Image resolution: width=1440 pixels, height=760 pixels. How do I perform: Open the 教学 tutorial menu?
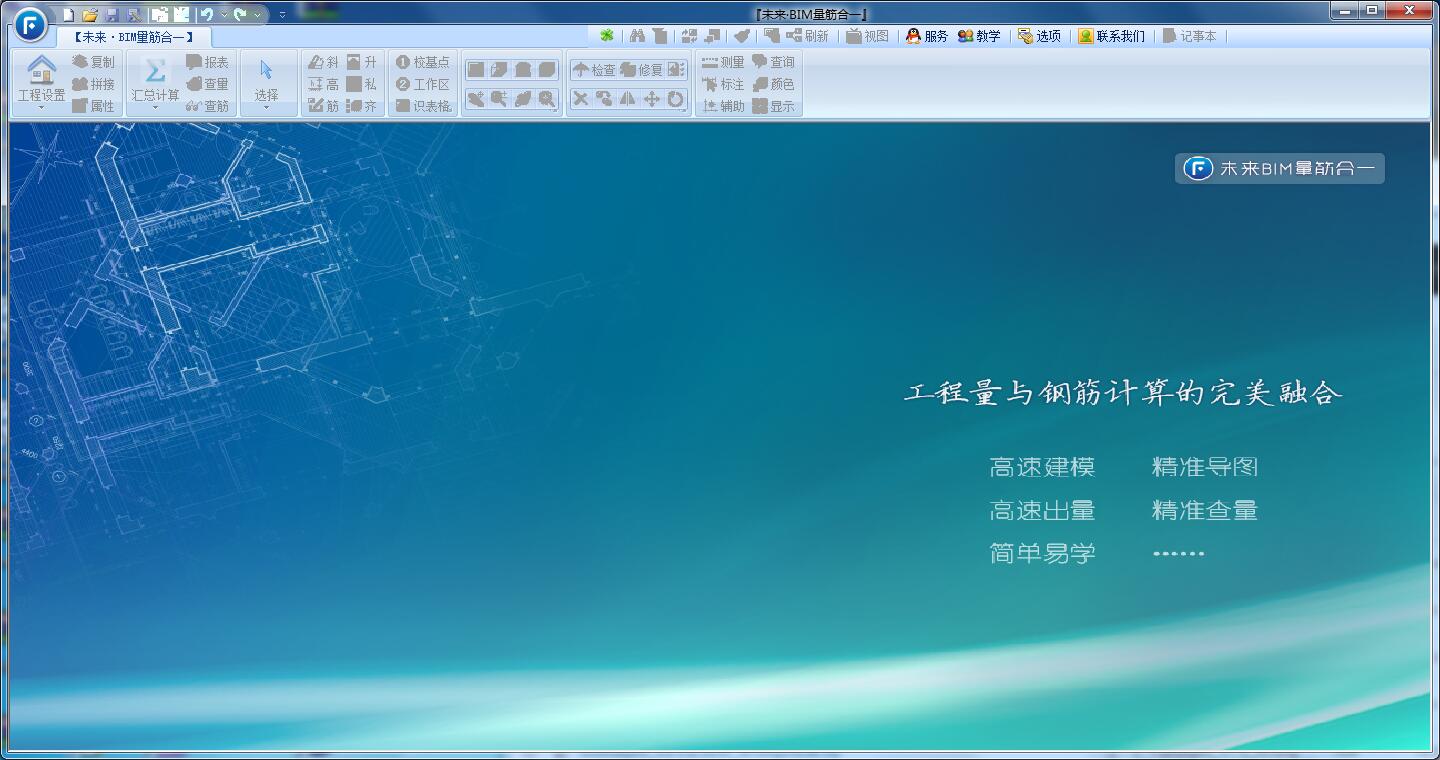coord(979,36)
